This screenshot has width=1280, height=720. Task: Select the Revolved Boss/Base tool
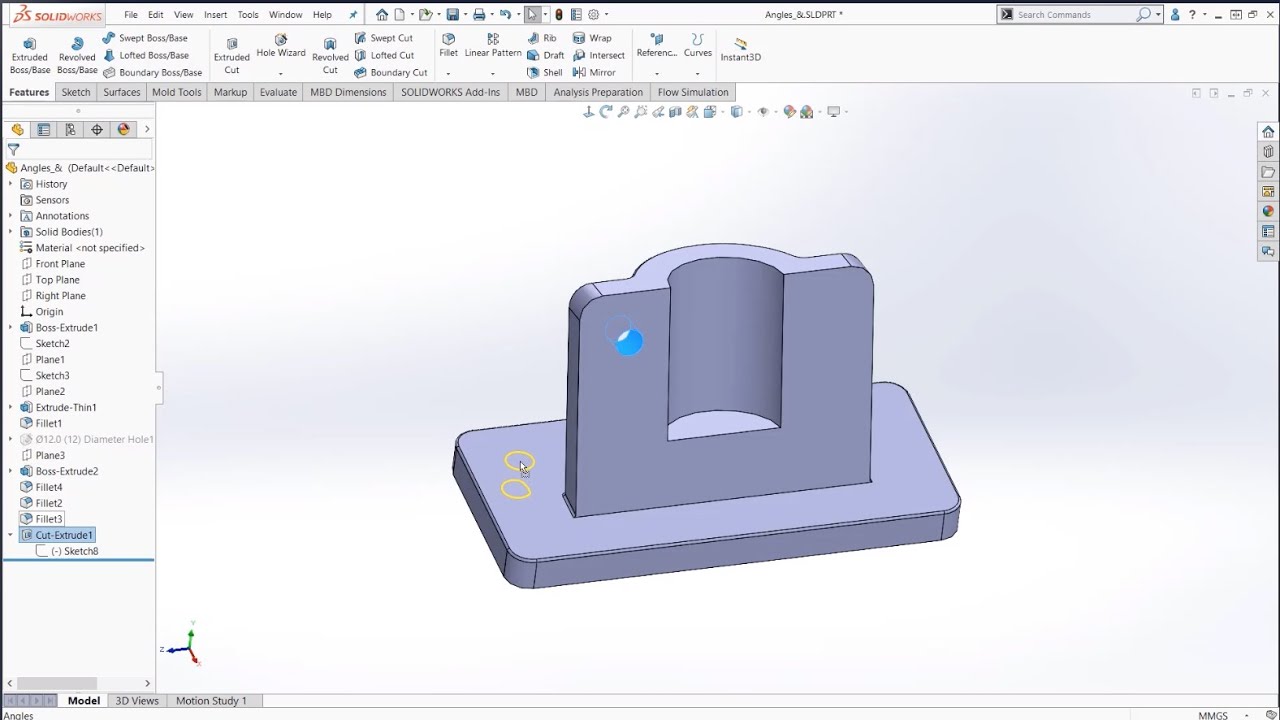pyautogui.click(x=77, y=56)
